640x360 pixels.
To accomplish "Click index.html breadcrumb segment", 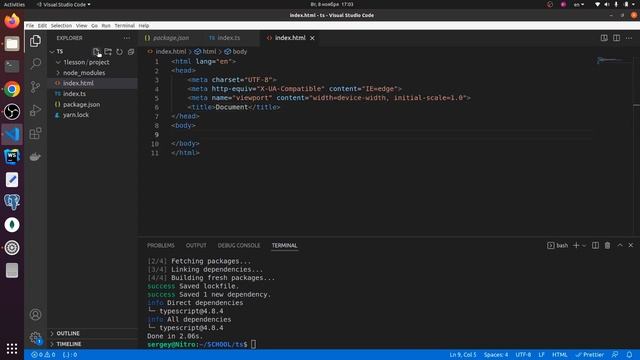I will point(167,52).
